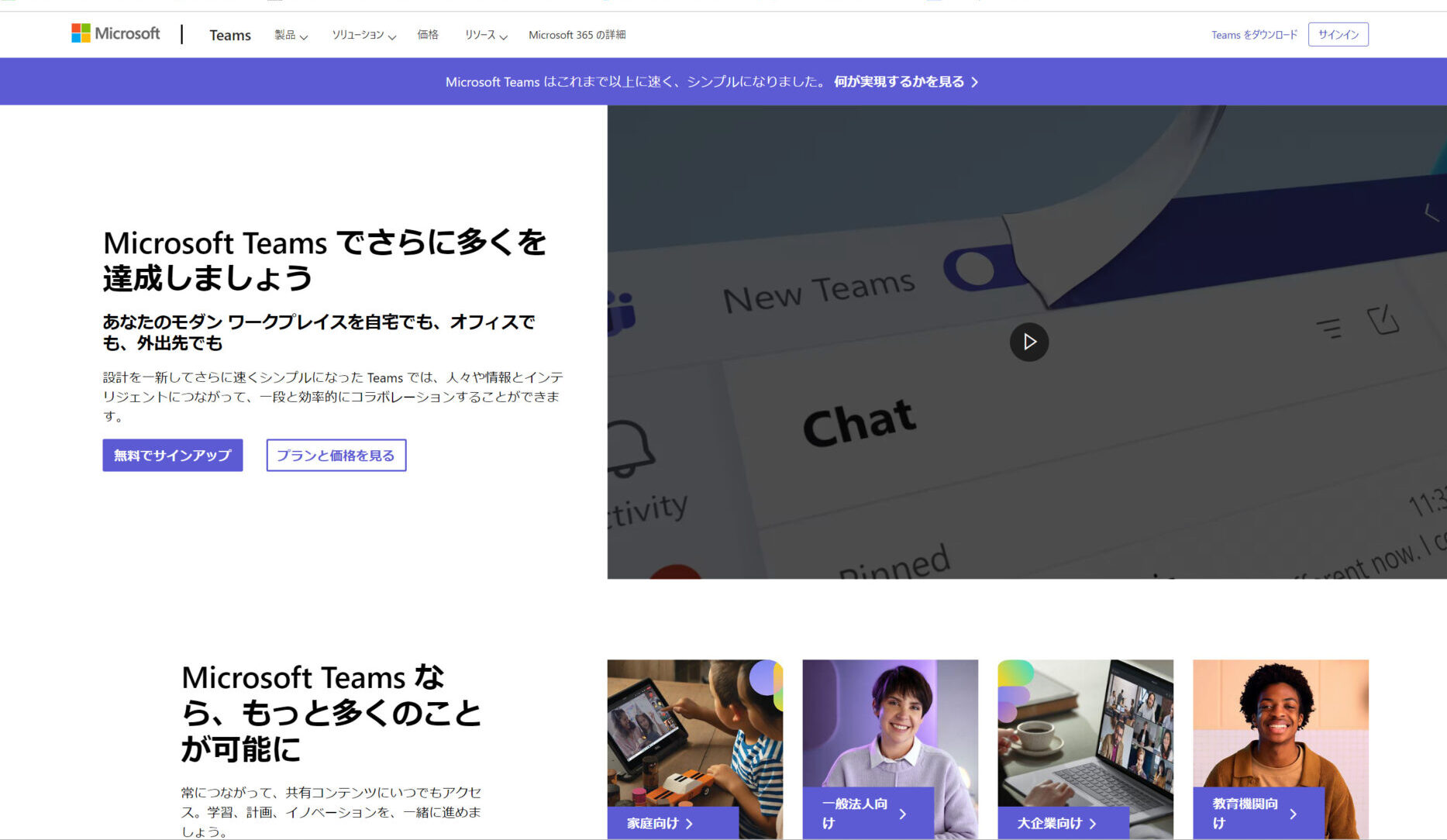Open the 価格 menu item
1447x840 pixels.
[428, 35]
